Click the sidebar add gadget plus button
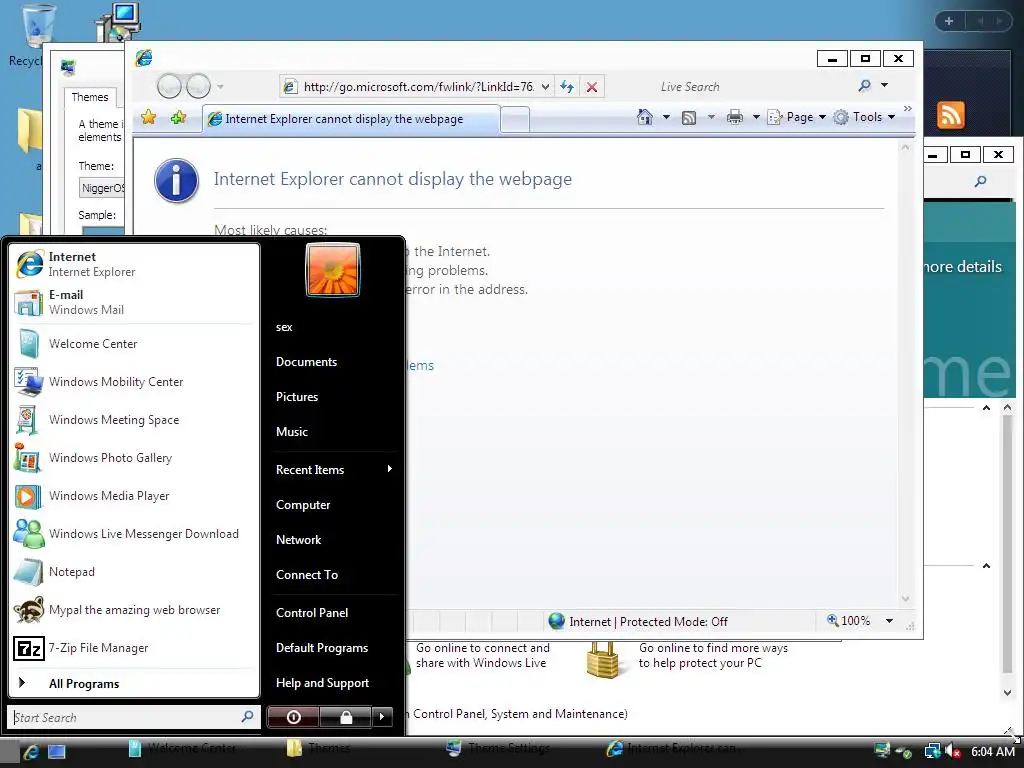The height and width of the screenshot is (768, 1024). coord(949,21)
